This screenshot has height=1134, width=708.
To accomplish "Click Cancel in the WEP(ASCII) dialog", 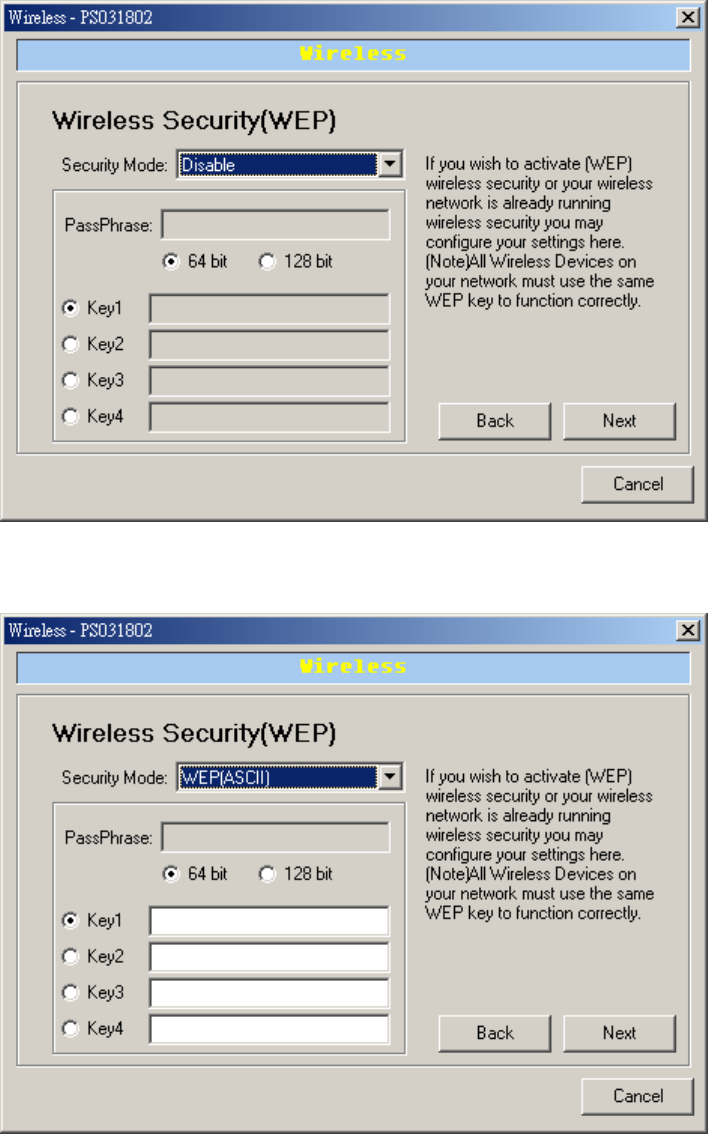I will tap(637, 1096).
